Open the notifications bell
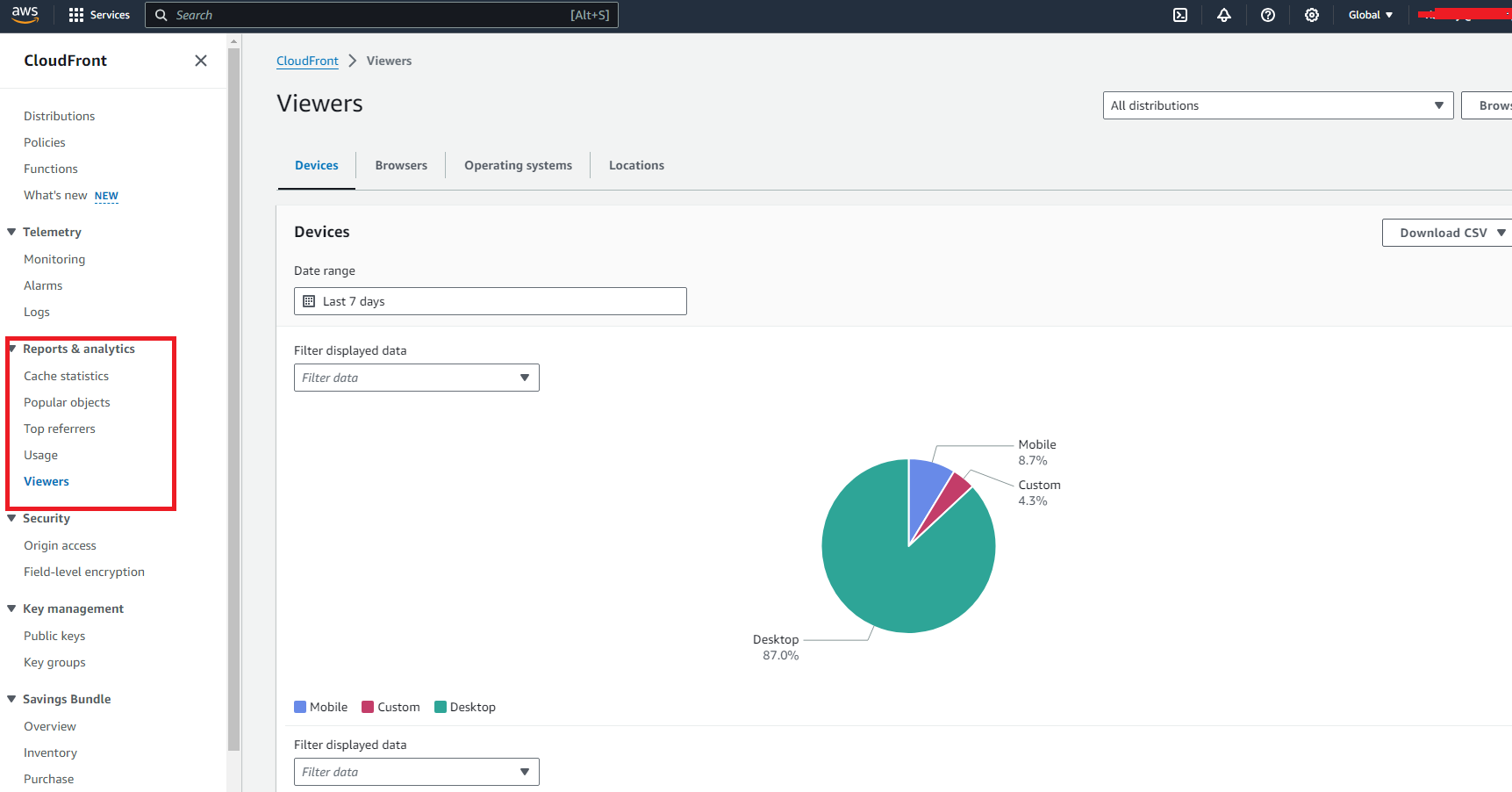1512x792 pixels. [x=1224, y=15]
